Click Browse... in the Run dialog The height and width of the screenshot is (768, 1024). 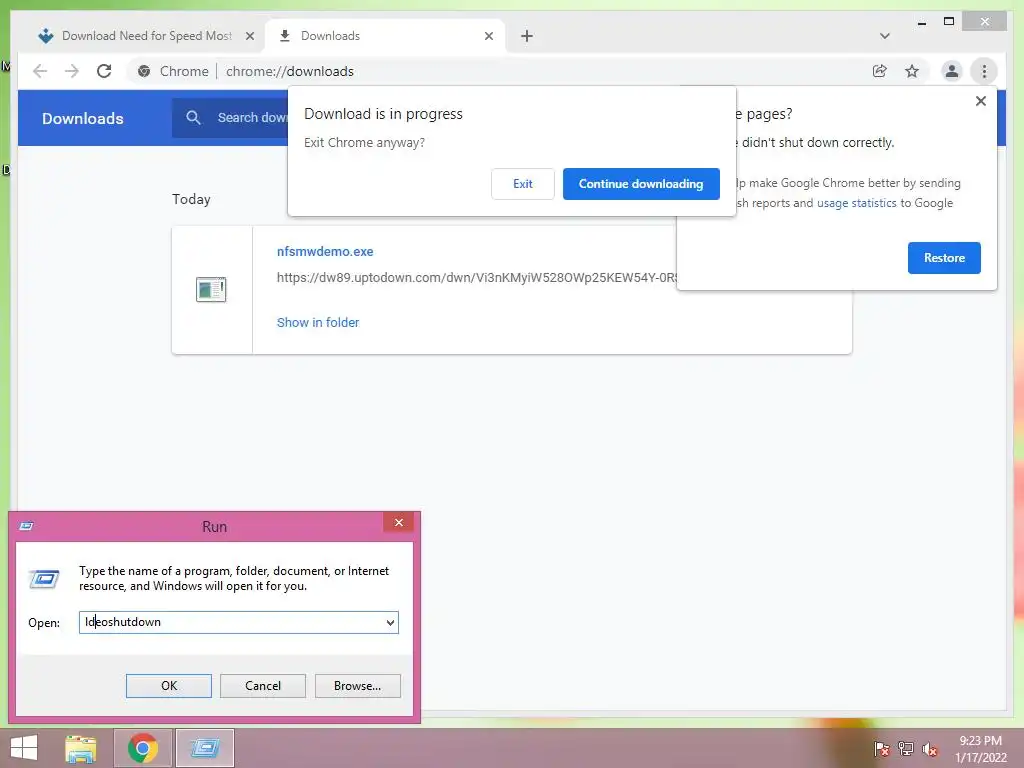coord(357,686)
